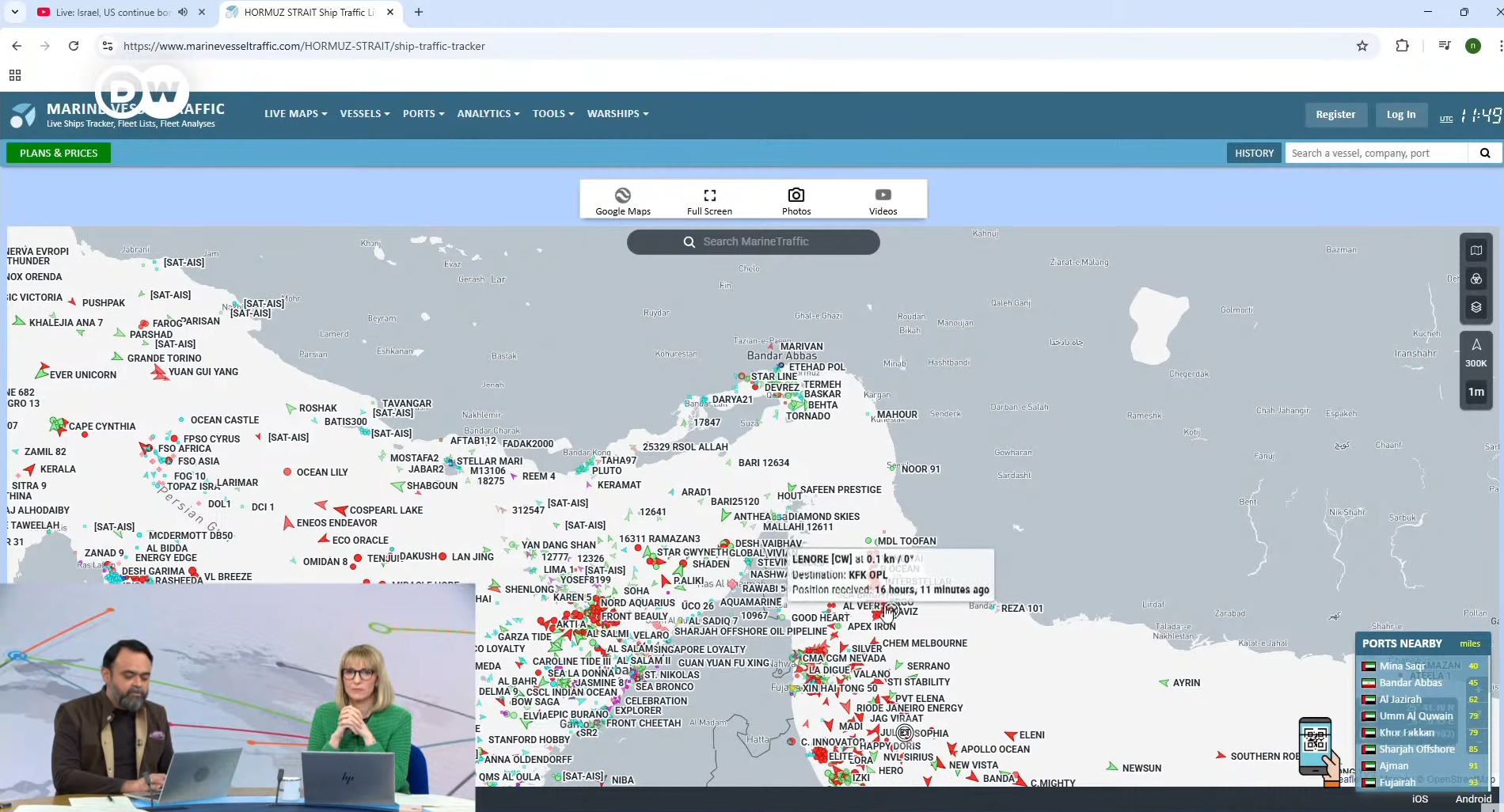The height and width of the screenshot is (812, 1504).
Task: Click the Android app link
Action: click(1473, 799)
